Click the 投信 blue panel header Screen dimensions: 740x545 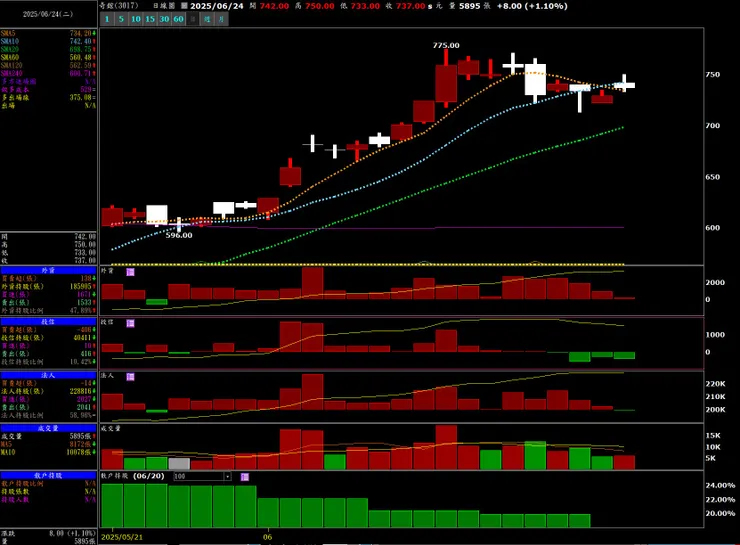click(x=48, y=322)
